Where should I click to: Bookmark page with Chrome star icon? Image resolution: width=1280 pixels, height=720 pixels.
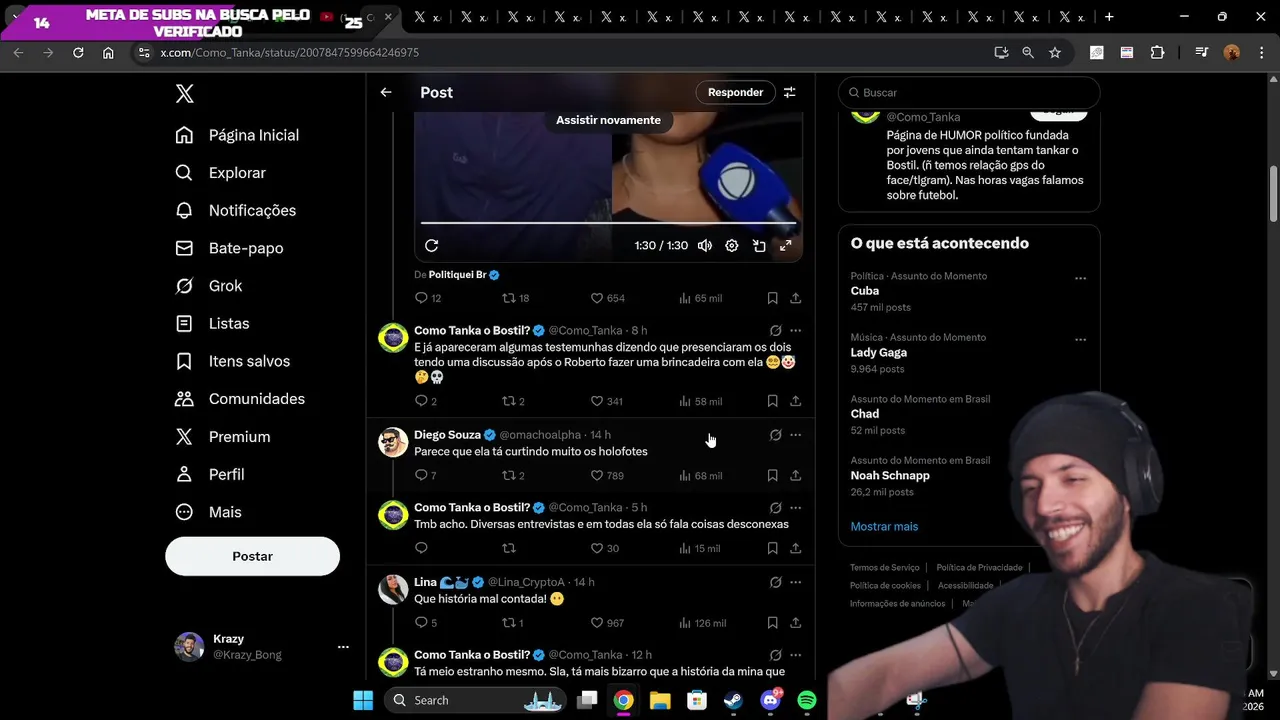[1055, 53]
